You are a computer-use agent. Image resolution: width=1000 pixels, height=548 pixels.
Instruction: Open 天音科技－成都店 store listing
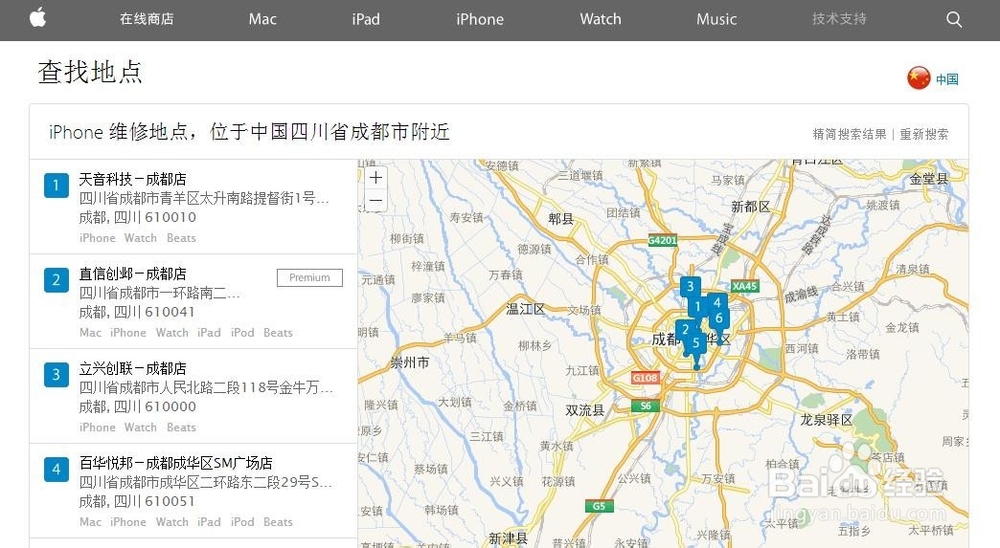133,179
